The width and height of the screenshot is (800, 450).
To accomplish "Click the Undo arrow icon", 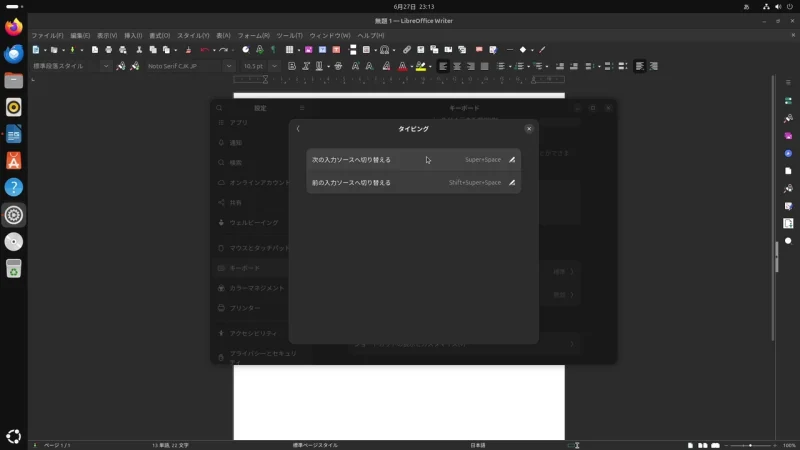I will click(x=205, y=49).
